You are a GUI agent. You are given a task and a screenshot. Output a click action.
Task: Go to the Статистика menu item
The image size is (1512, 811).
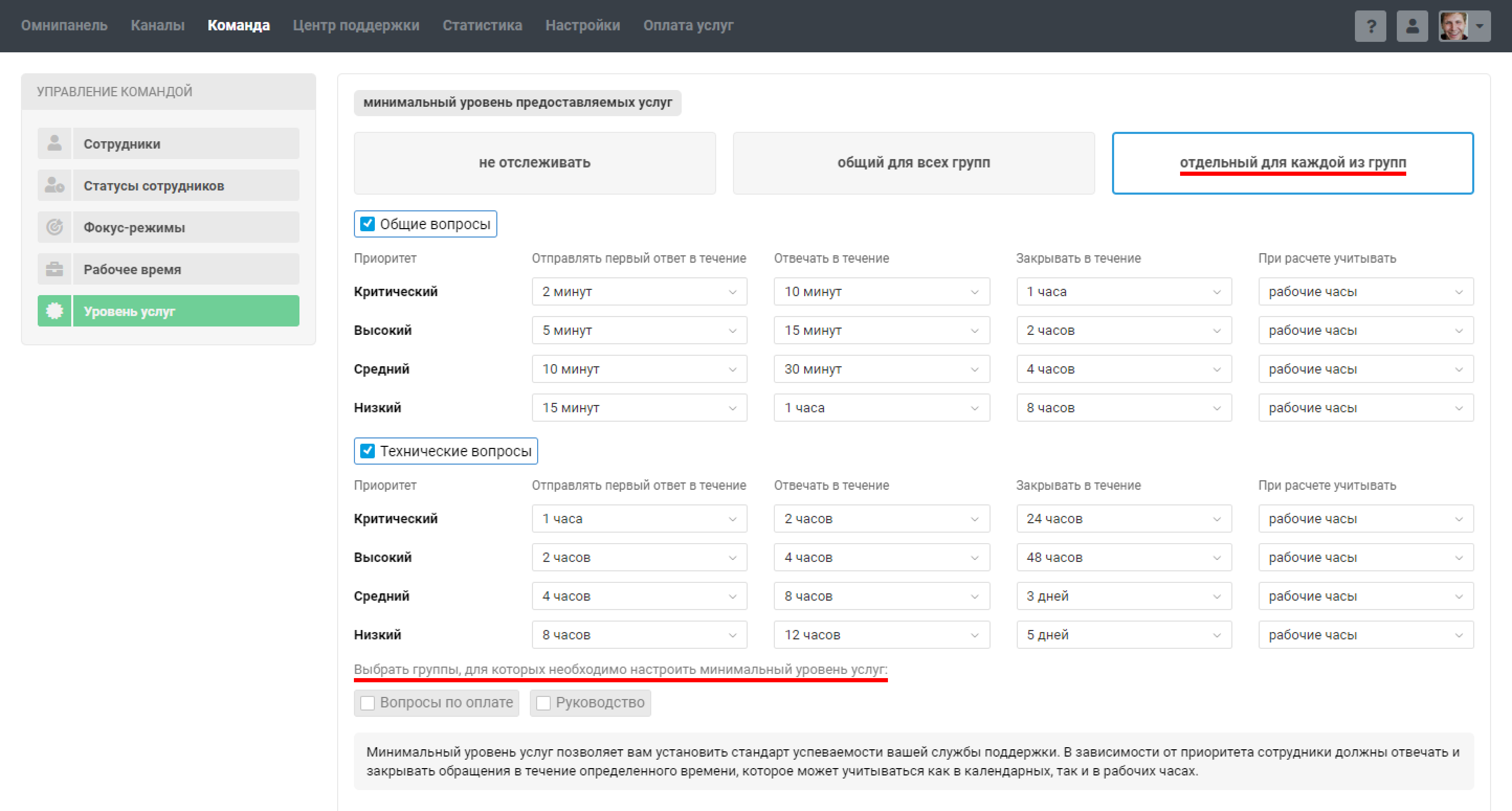pyautogui.click(x=482, y=25)
